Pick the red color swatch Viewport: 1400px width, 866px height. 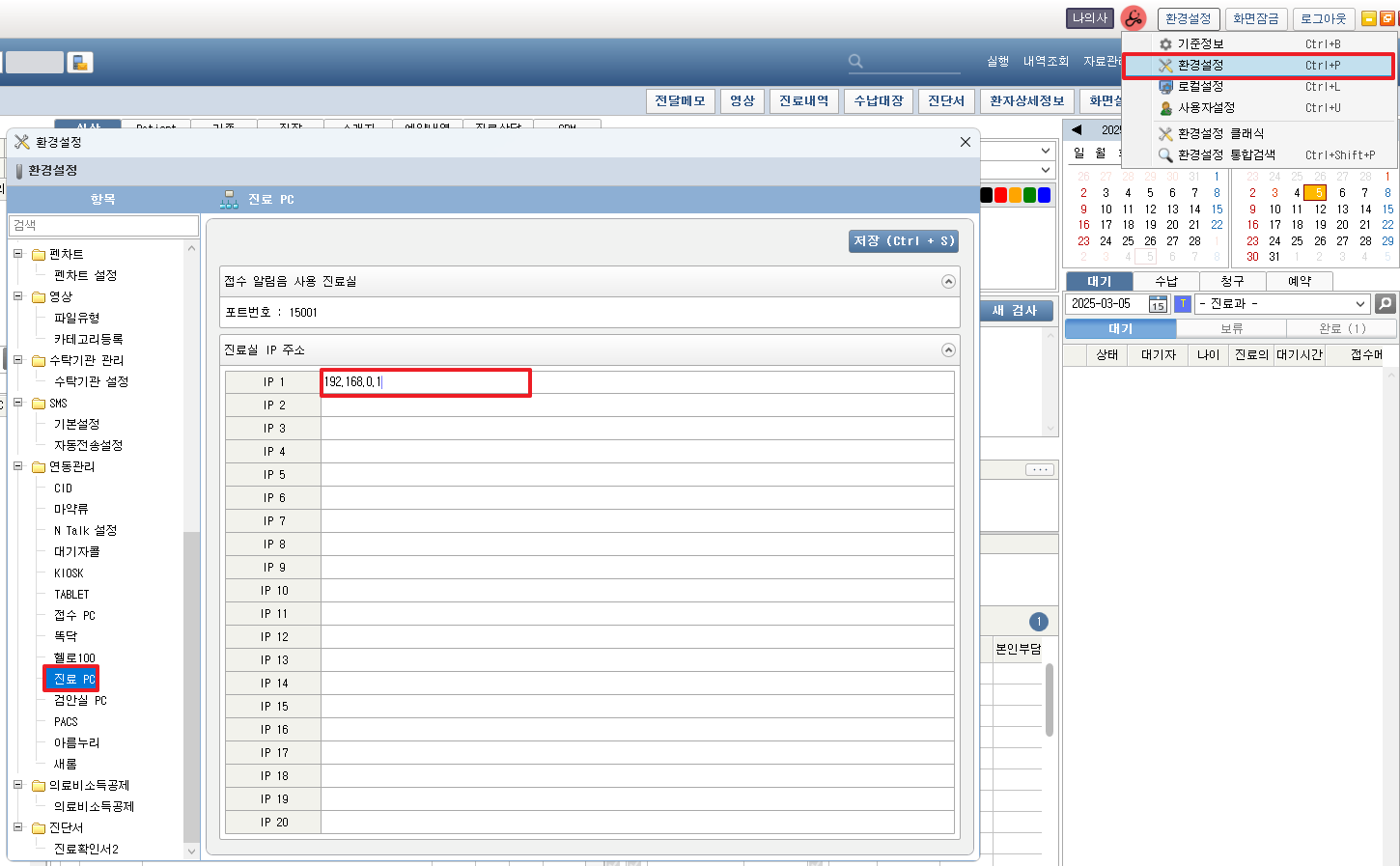pos(1000,195)
